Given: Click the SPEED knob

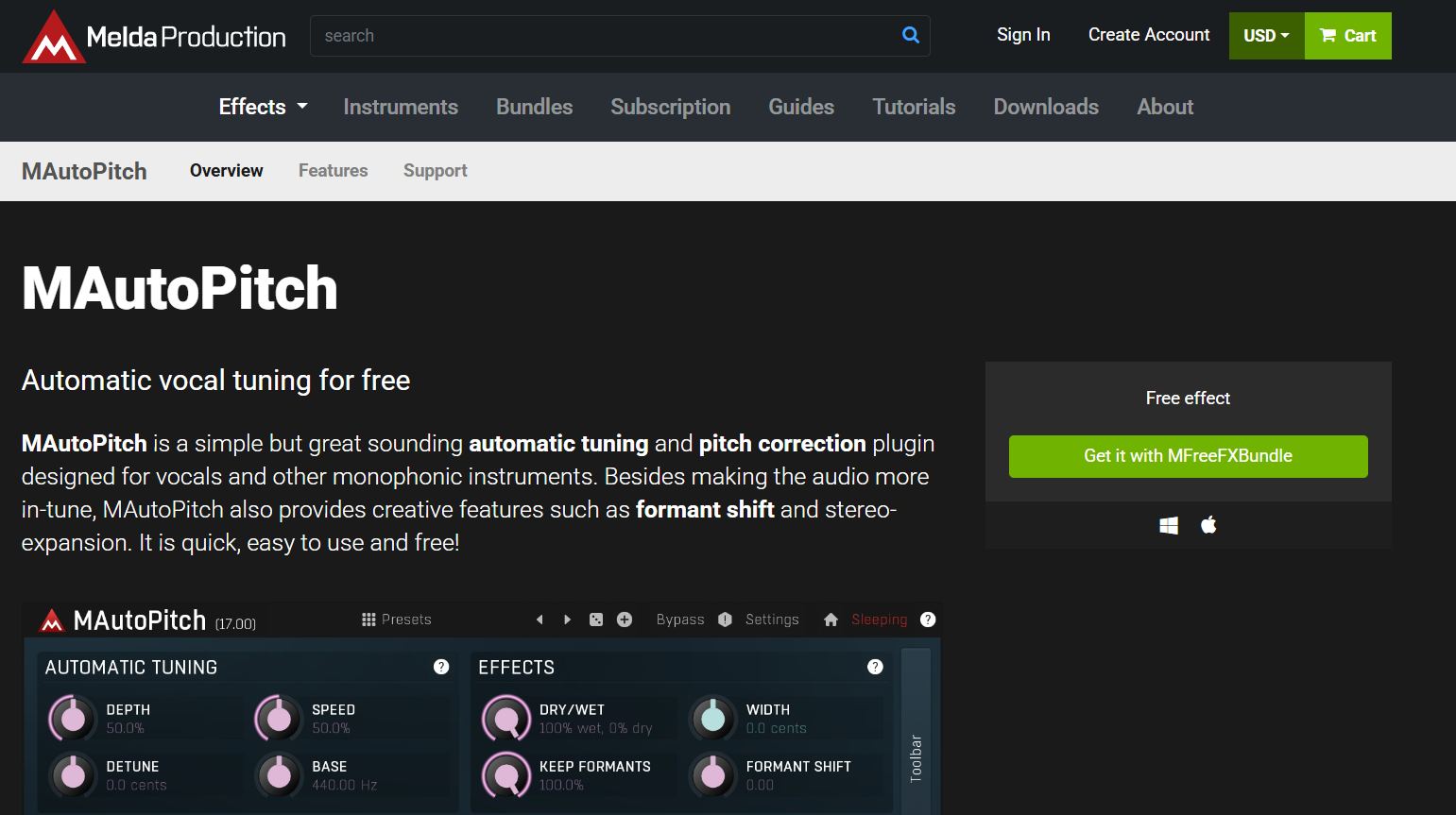Looking at the screenshot, I should pos(279,719).
